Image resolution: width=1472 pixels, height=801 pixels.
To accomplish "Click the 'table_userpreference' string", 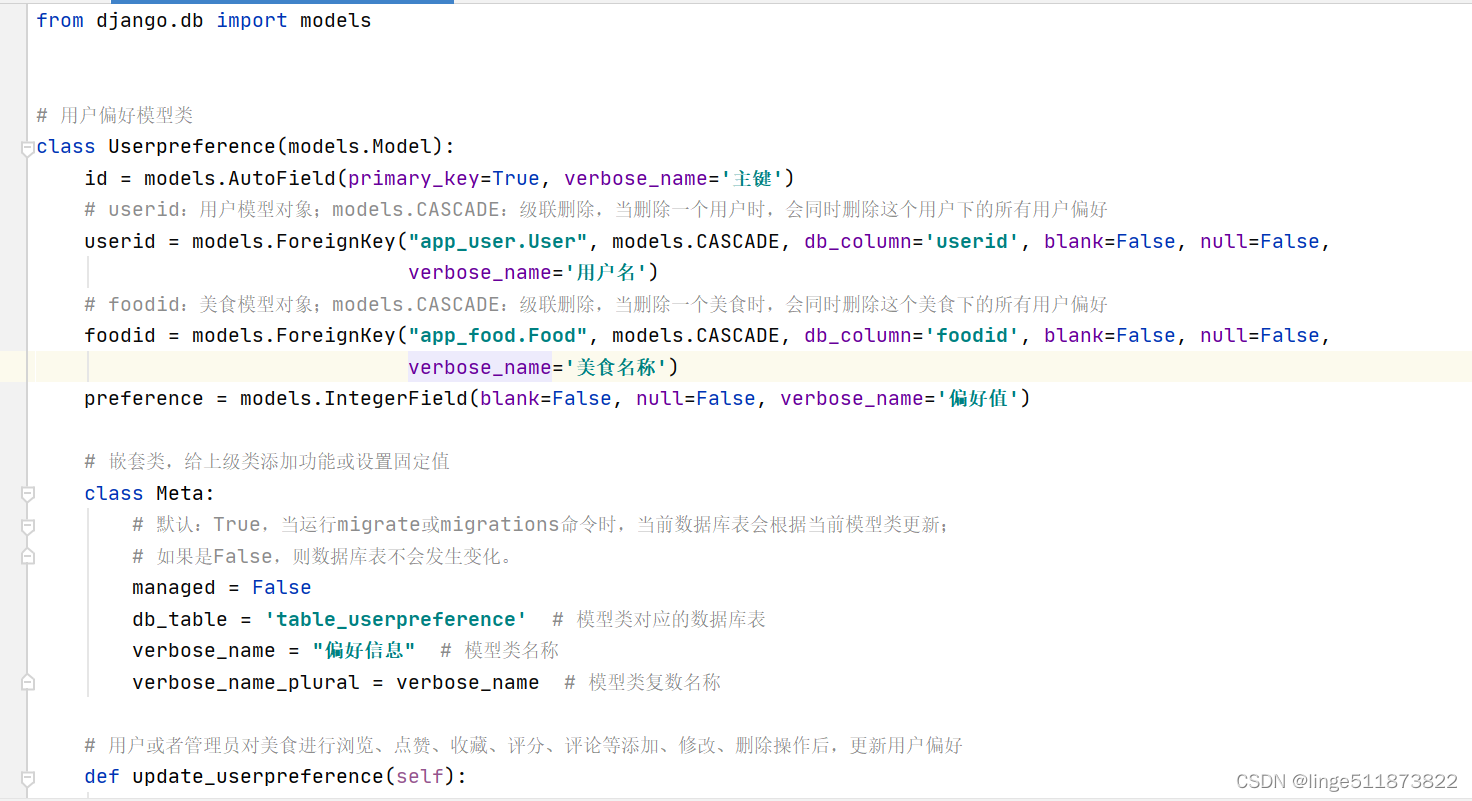I will point(396,619).
